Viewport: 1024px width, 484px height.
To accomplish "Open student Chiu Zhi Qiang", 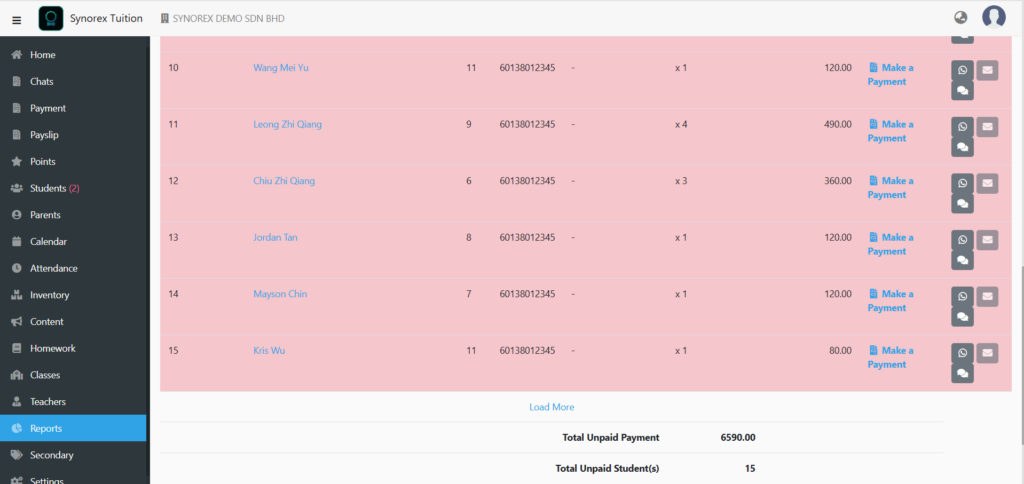I will [x=284, y=181].
